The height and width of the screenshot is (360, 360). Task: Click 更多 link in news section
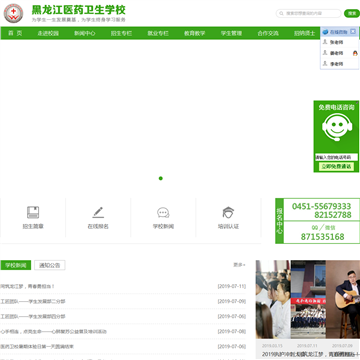239,265
